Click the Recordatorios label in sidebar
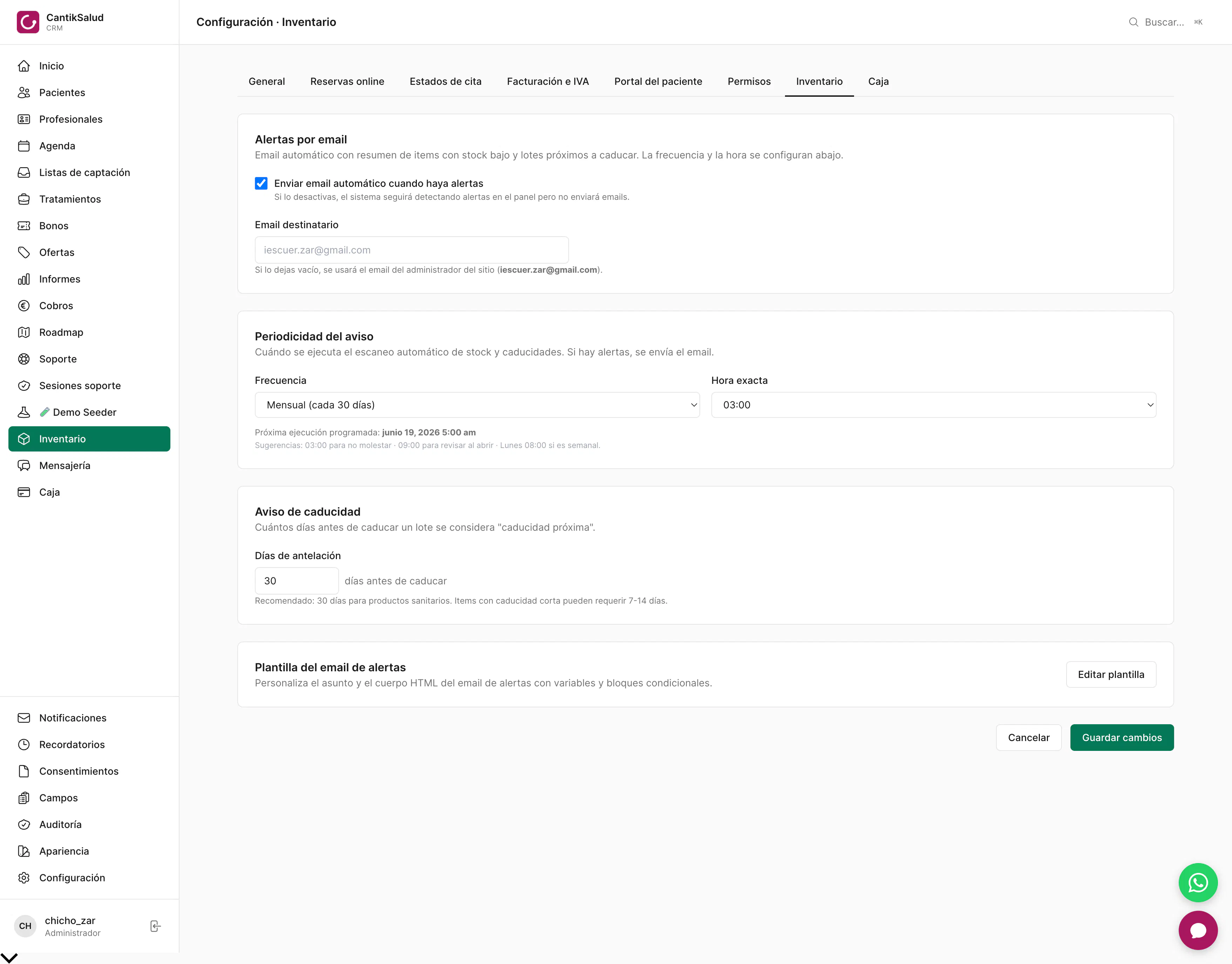Image resolution: width=1232 pixels, height=964 pixels. coord(72,745)
